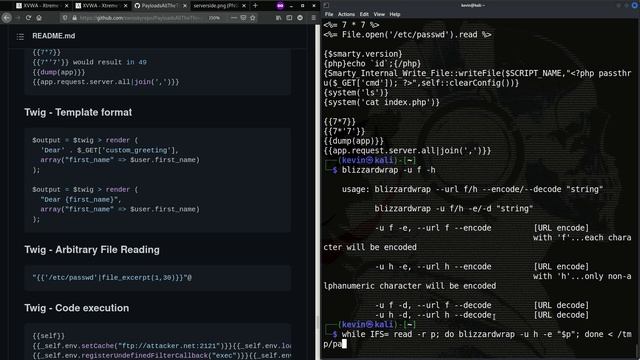This screenshot has width=640, height=360.
Task: Click the tracking protection shield icon
Action: (x=65, y=18)
